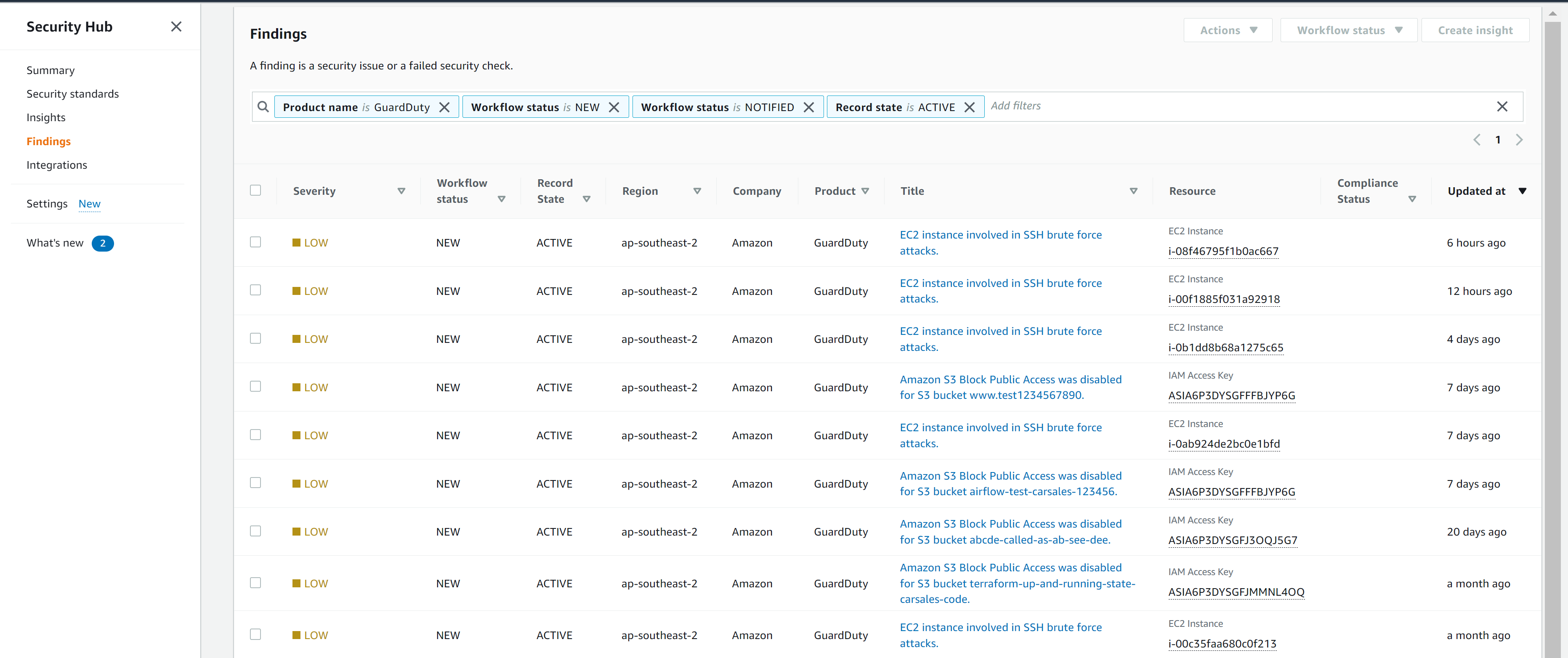
Task: Select all findings with the header checkbox
Action: point(256,190)
